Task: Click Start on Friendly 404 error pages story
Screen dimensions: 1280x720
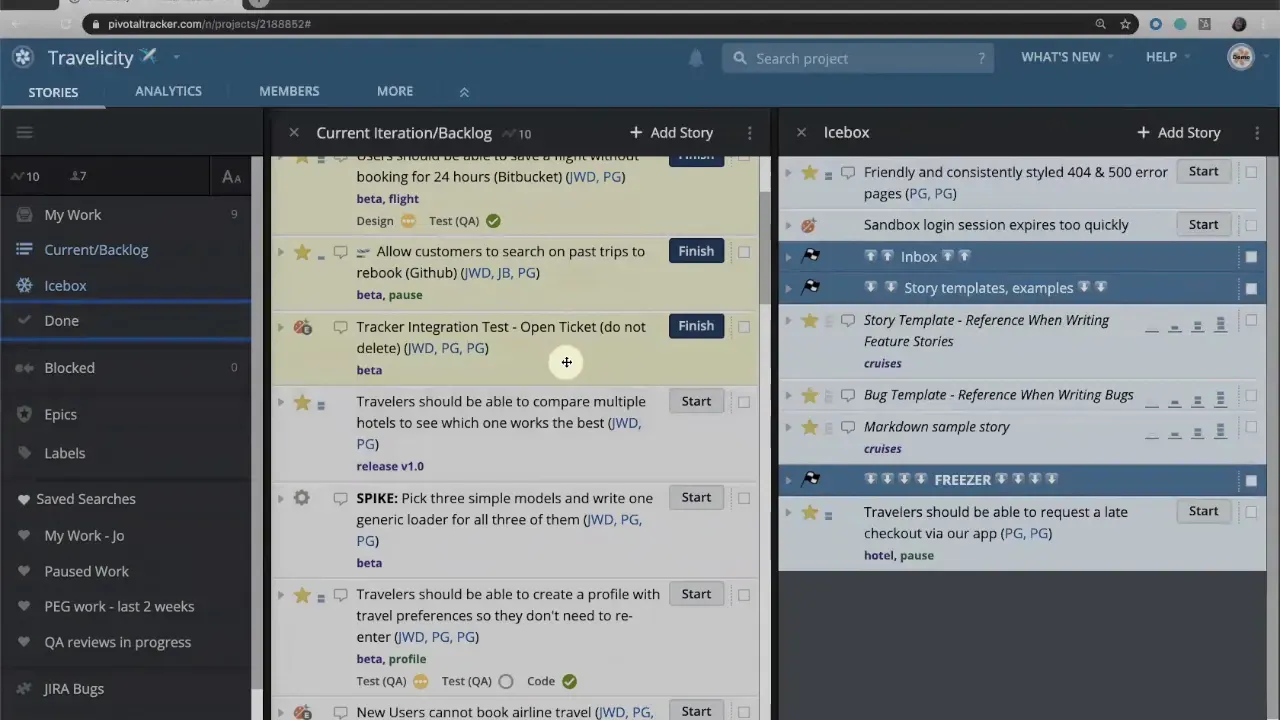Action: pos(1203,171)
